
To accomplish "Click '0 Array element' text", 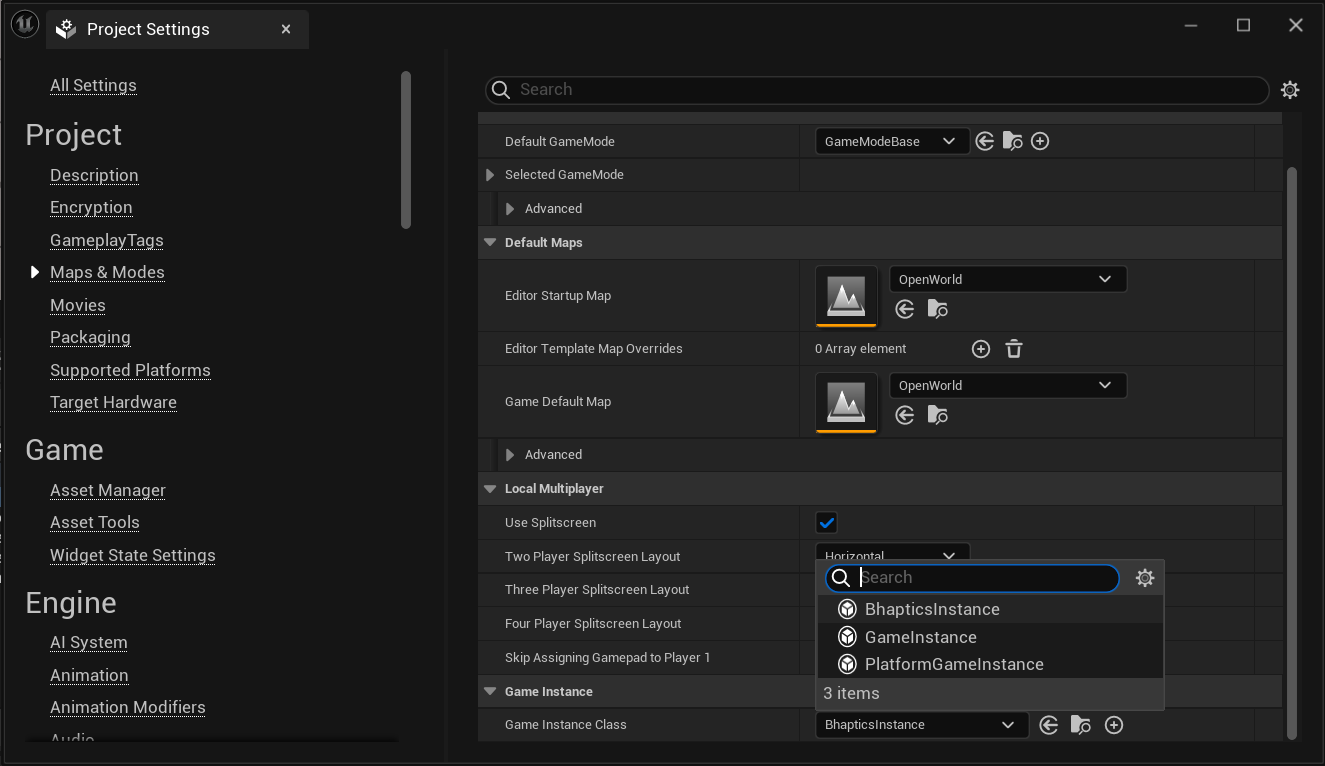I will [860, 349].
